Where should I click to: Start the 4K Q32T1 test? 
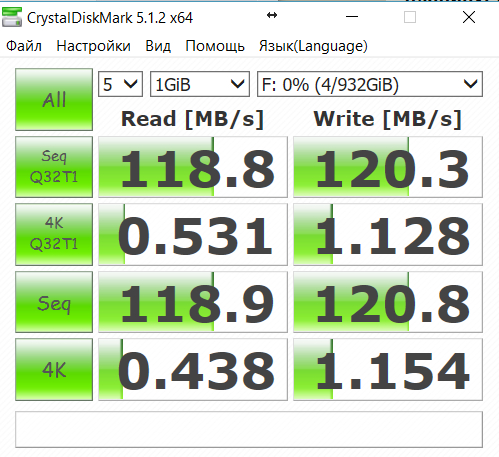click(54, 234)
